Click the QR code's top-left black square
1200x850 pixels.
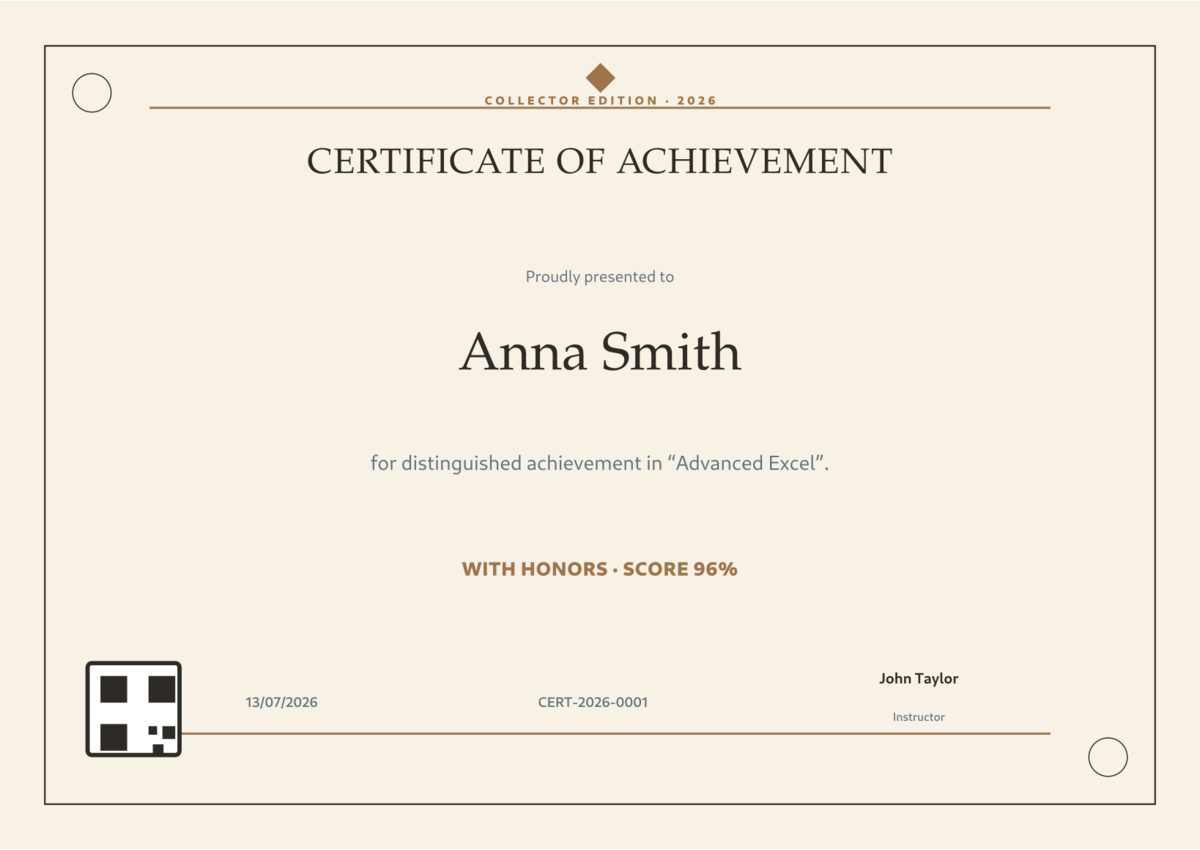tap(114, 689)
